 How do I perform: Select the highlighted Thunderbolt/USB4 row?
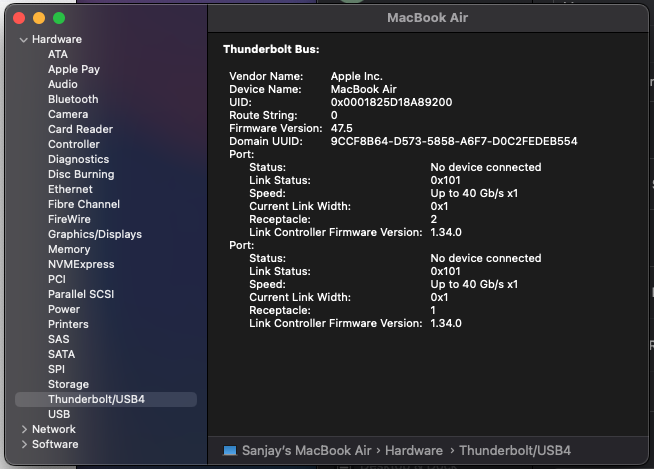point(106,399)
